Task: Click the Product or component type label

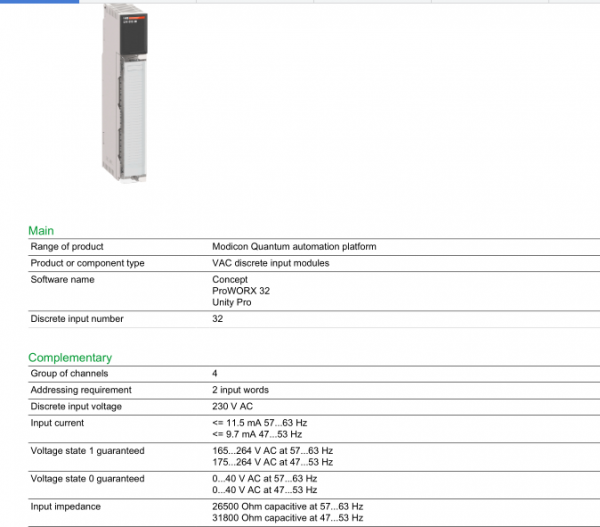Action: tap(88, 263)
